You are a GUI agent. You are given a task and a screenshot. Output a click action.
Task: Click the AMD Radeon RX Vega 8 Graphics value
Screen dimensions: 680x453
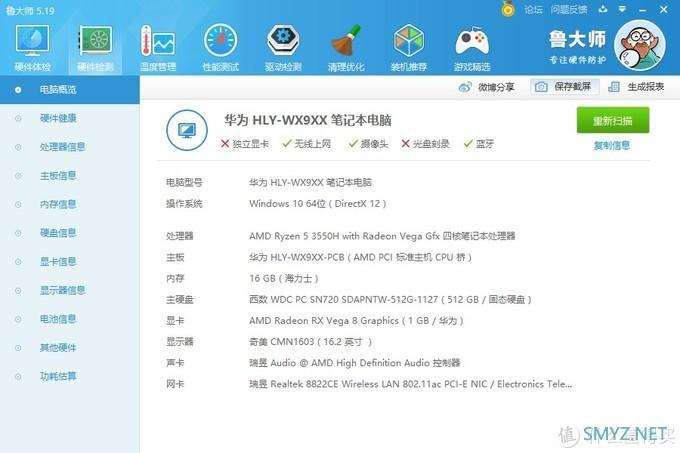coord(356,321)
